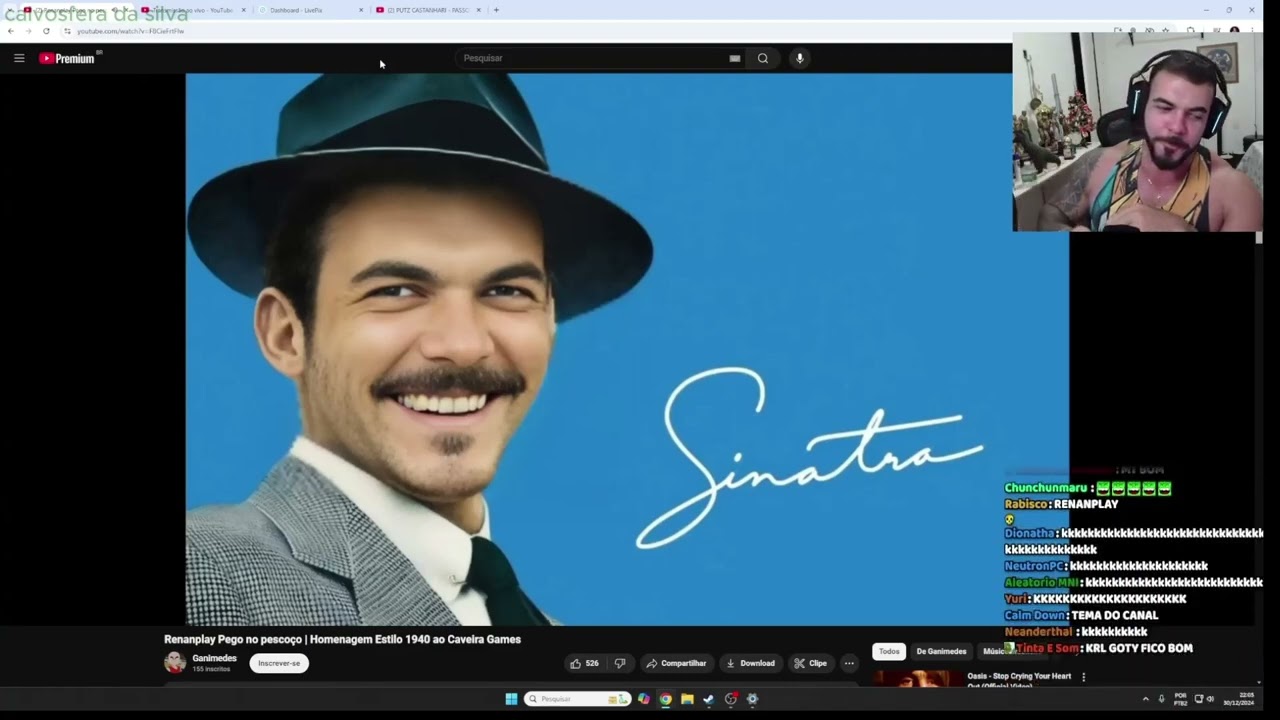Image resolution: width=1280 pixels, height=720 pixels.
Task: Open File Explorer from taskbar
Action: pyautogui.click(x=687, y=699)
